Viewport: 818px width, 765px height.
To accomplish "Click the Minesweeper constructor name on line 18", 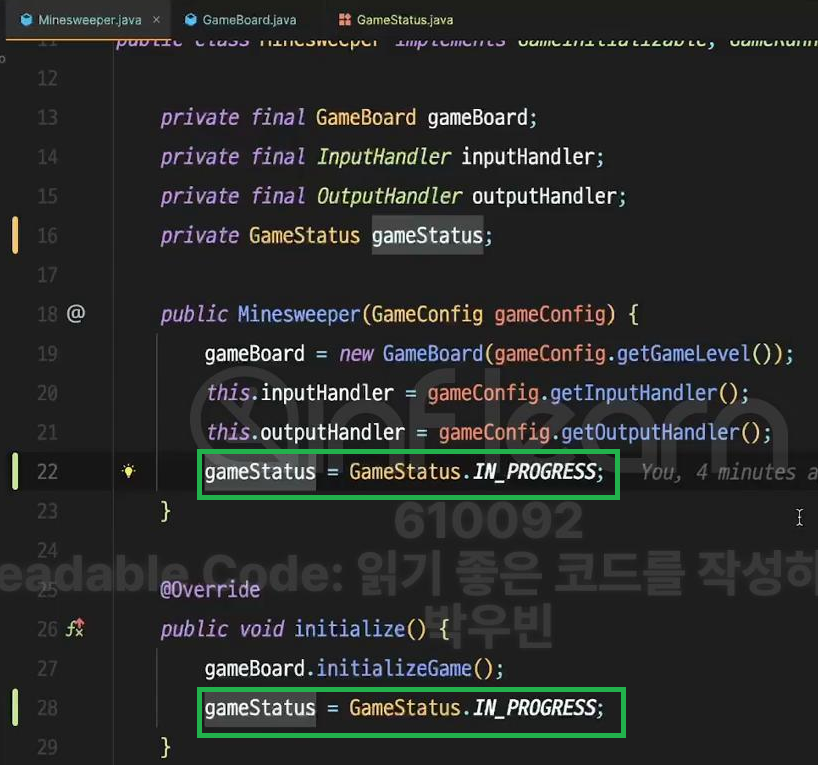I will [x=299, y=315].
